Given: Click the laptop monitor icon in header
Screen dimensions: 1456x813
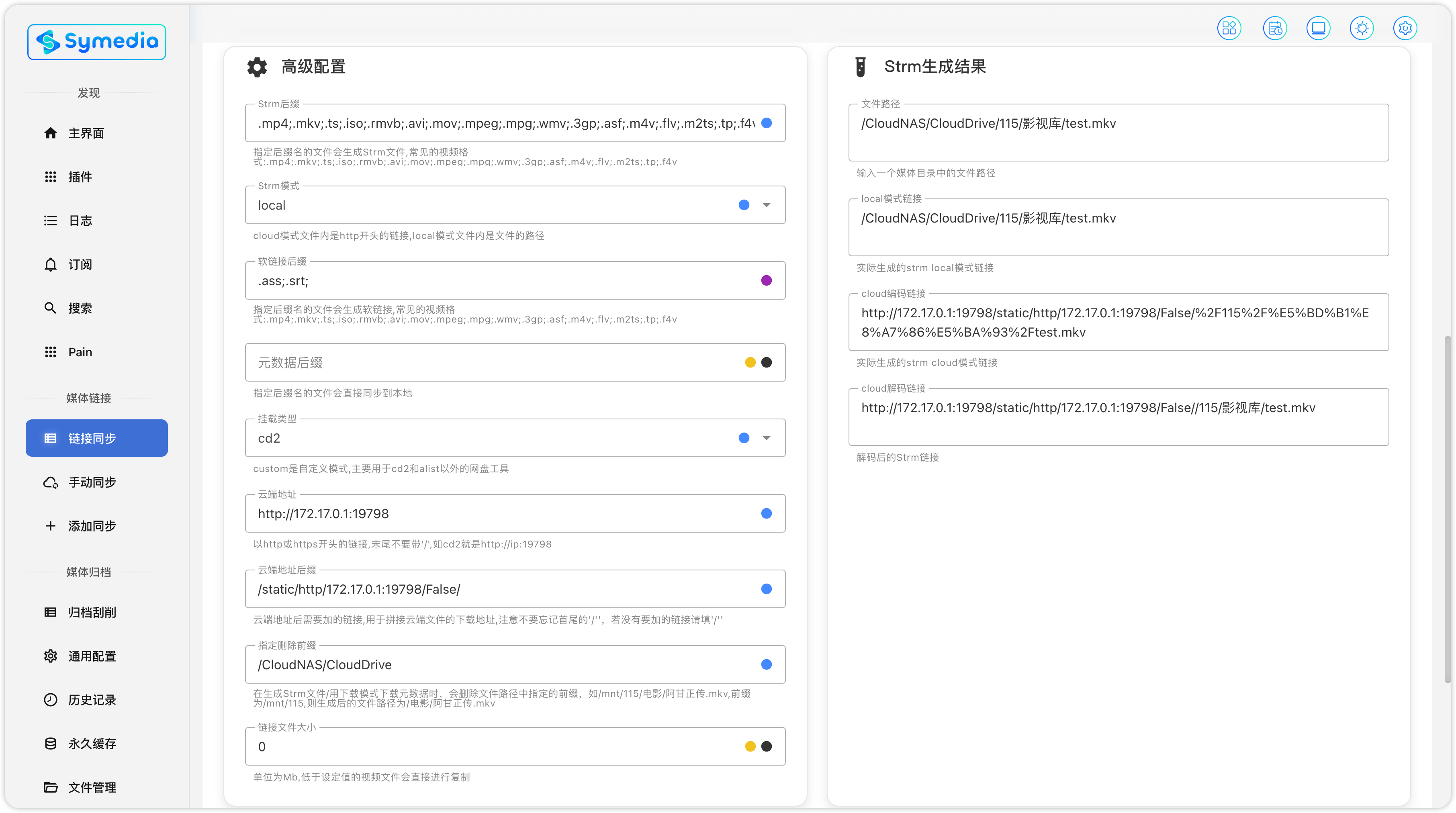Looking at the screenshot, I should coord(1318,28).
